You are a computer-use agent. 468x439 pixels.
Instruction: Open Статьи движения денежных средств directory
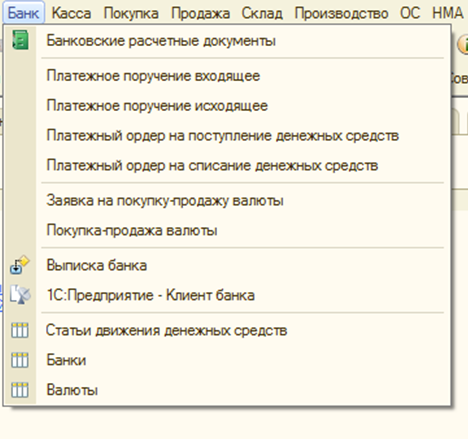[x=227, y=330]
